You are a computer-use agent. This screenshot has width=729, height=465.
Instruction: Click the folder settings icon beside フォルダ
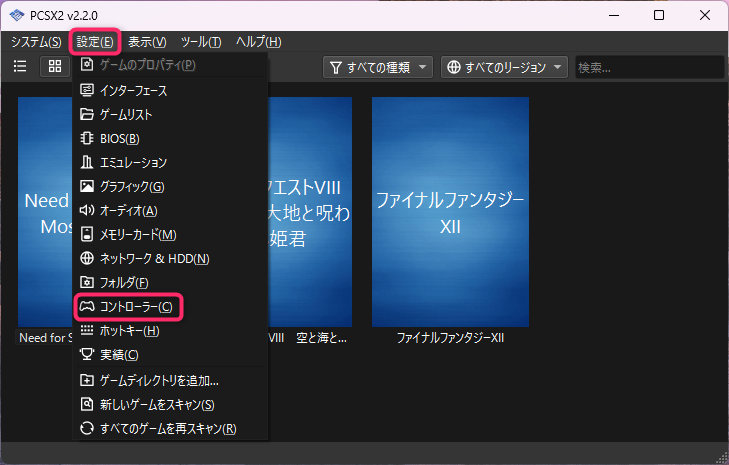click(x=86, y=282)
